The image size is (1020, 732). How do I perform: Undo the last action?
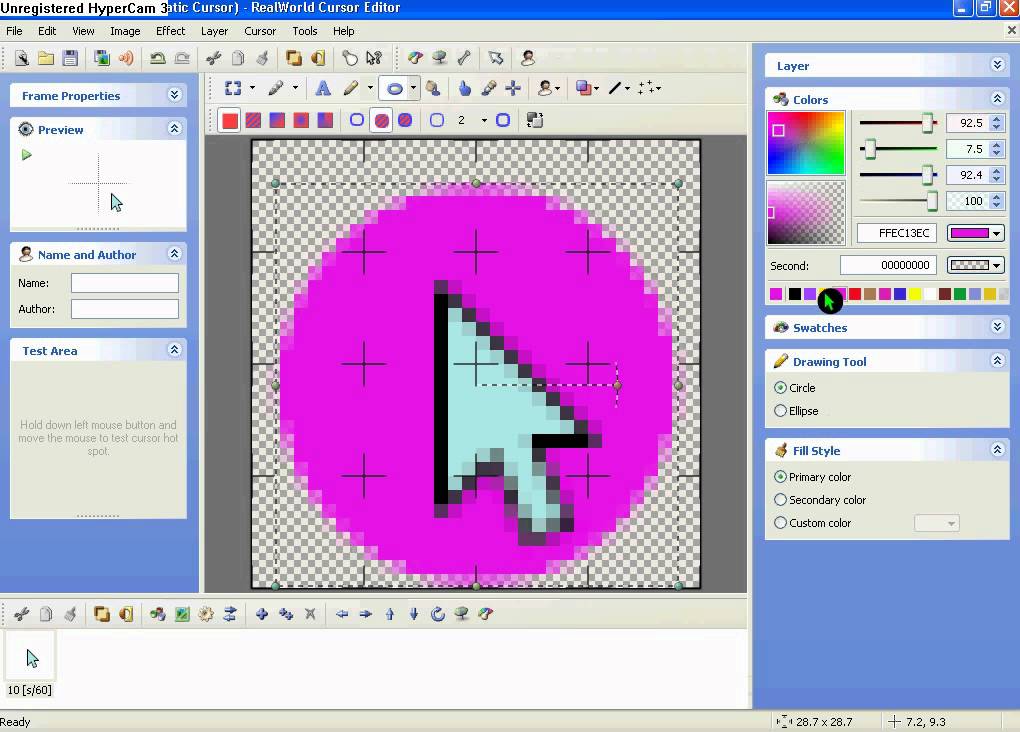[159, 60]
